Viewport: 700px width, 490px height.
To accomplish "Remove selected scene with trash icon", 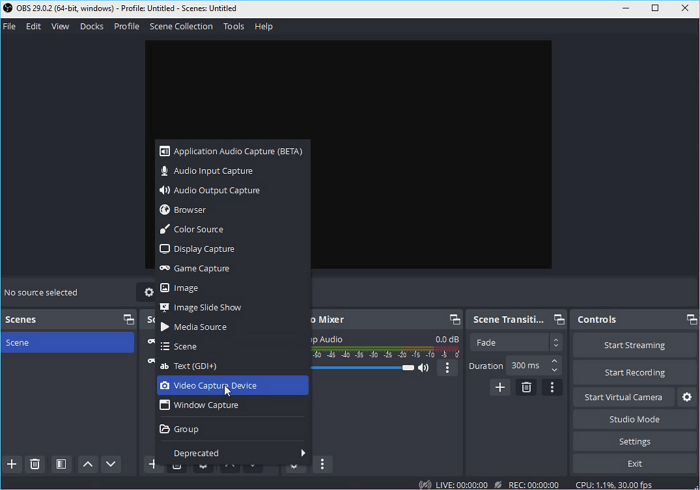I will pos(35,465).
